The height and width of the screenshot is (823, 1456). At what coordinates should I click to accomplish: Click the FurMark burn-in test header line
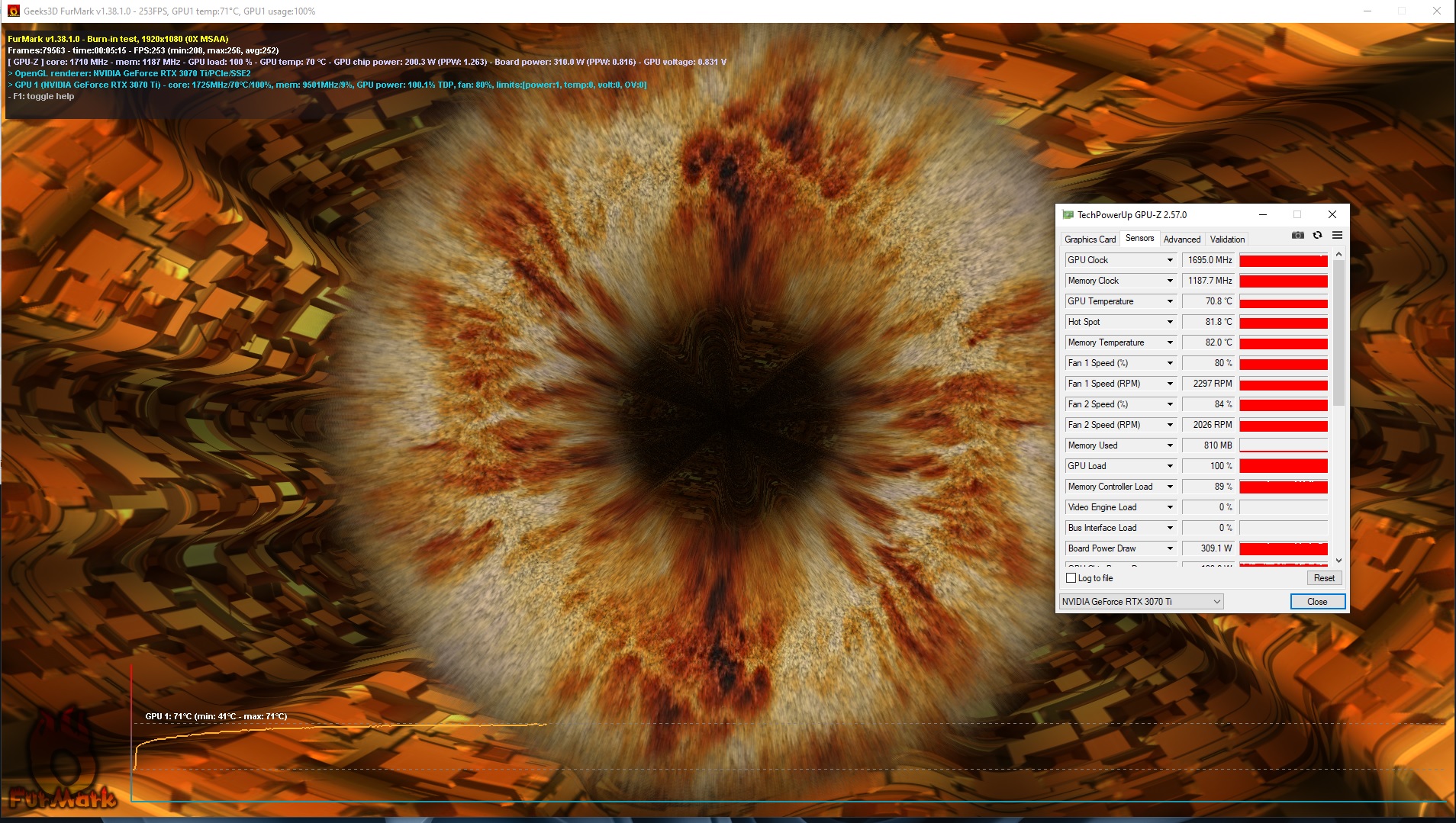point(118,39)
